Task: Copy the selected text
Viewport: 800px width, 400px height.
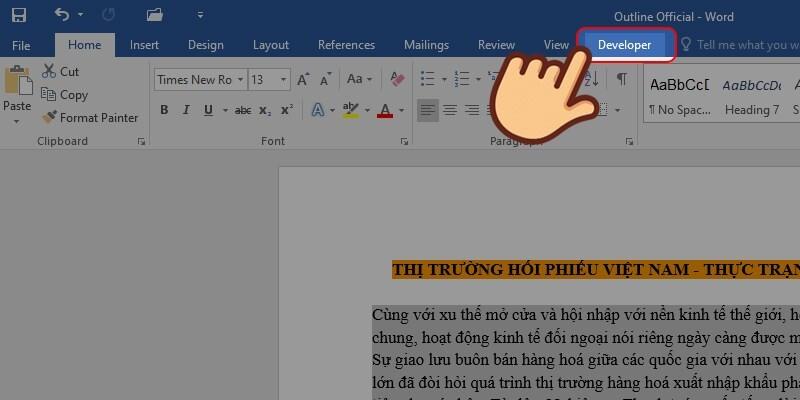Action: 64,95
